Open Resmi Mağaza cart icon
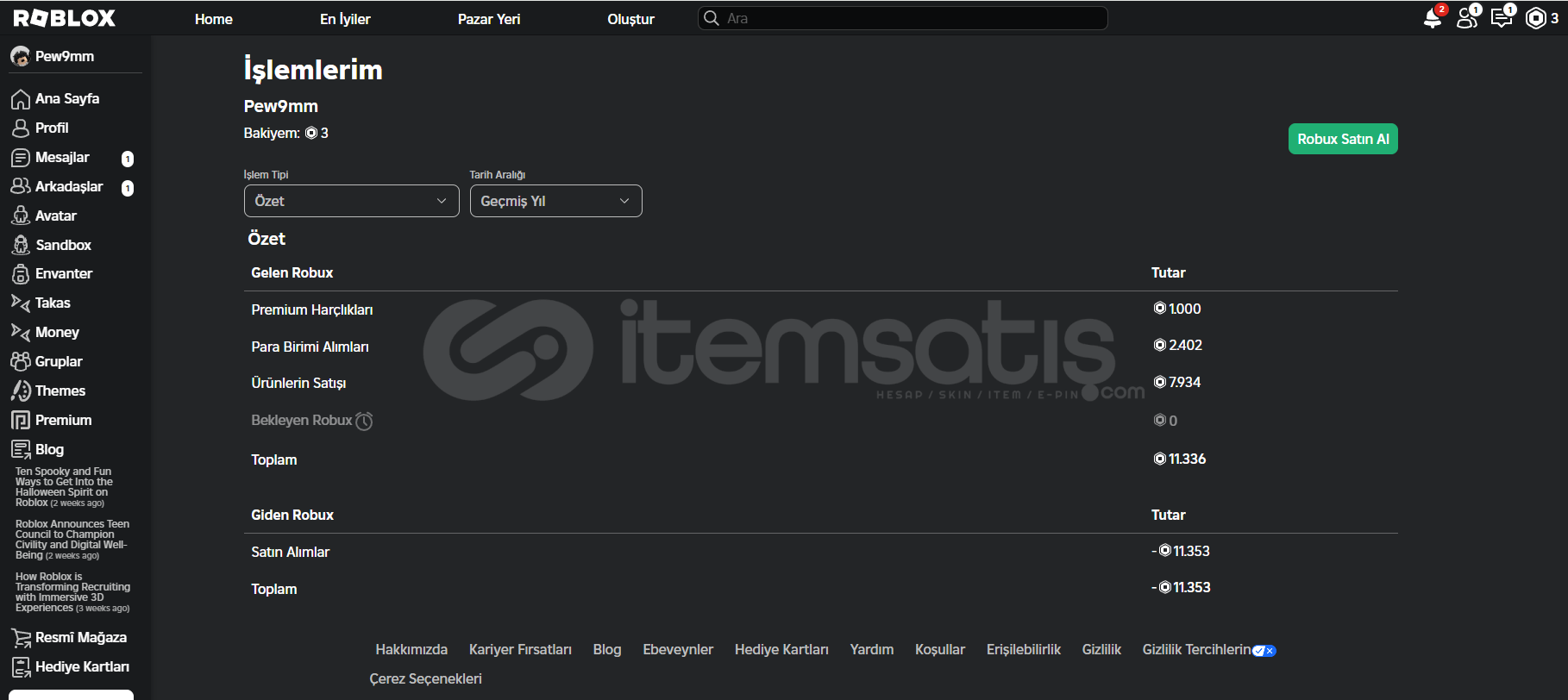 (x=21, y=638)
